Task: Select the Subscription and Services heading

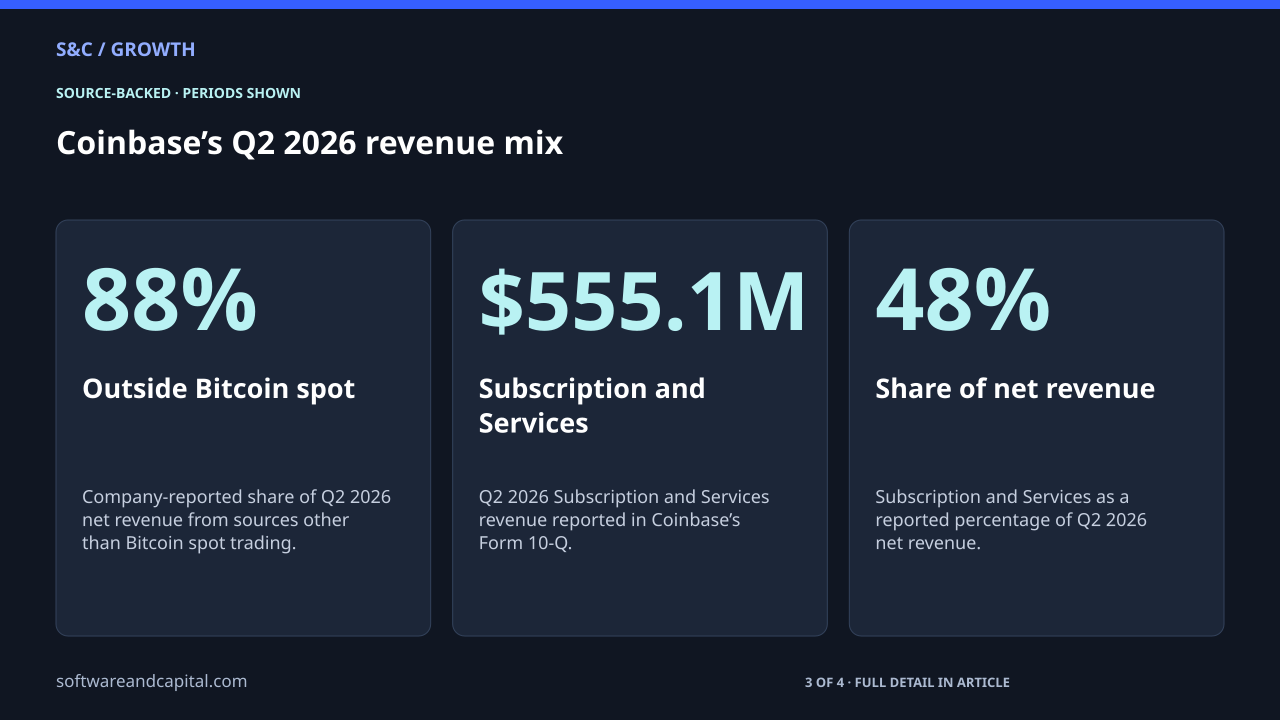Action: pos(592,405)
